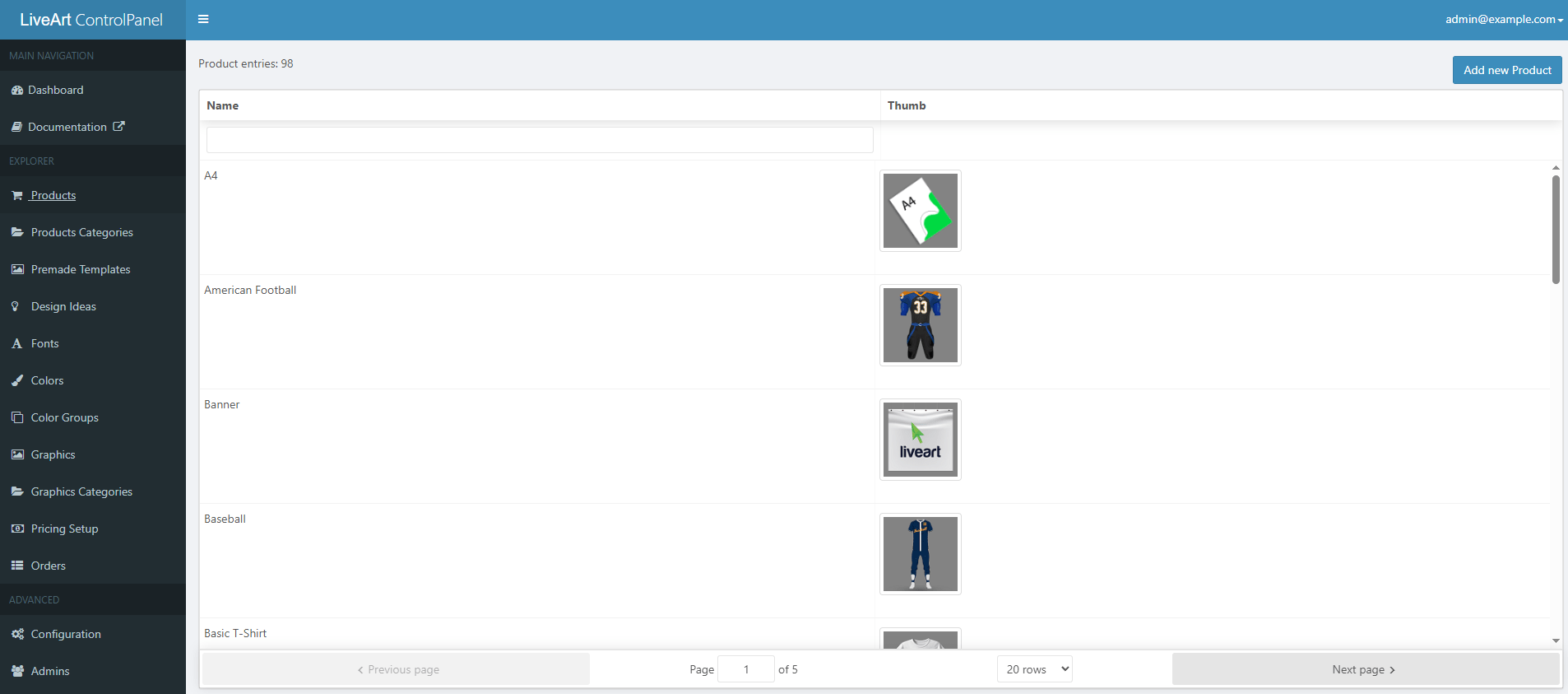The image size is (1568, 694).
Task: Select the Products menu item
Action: coord(93,195)
